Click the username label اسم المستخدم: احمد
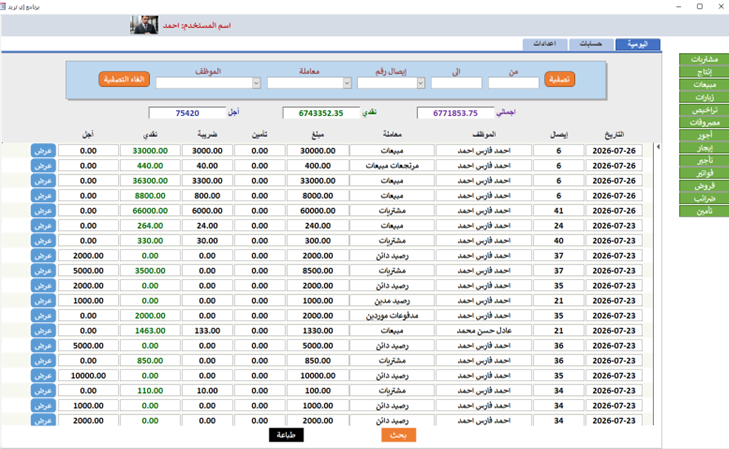 [197, 26]
